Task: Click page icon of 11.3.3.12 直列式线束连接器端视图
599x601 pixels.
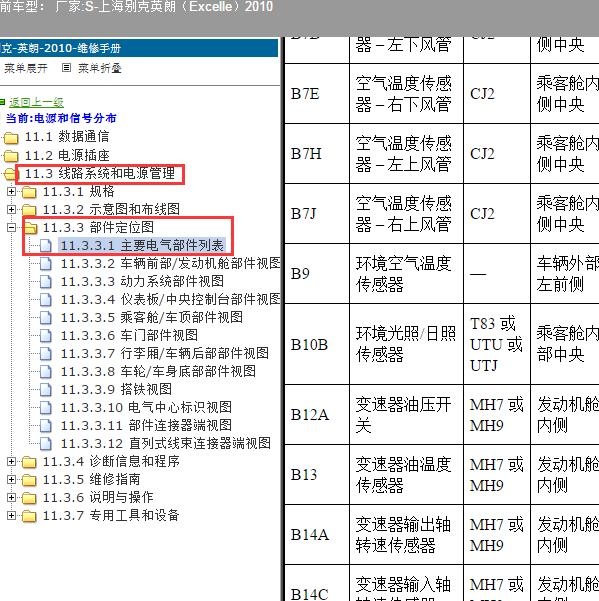Action: pyautogui.click(x=46, y=444)
